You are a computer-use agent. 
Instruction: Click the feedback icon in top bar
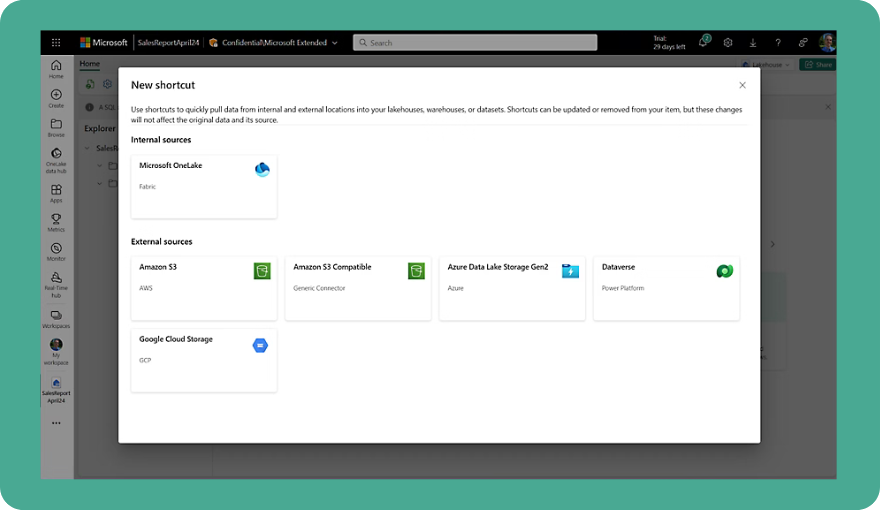pyautogui.click(x=803, y=43)
